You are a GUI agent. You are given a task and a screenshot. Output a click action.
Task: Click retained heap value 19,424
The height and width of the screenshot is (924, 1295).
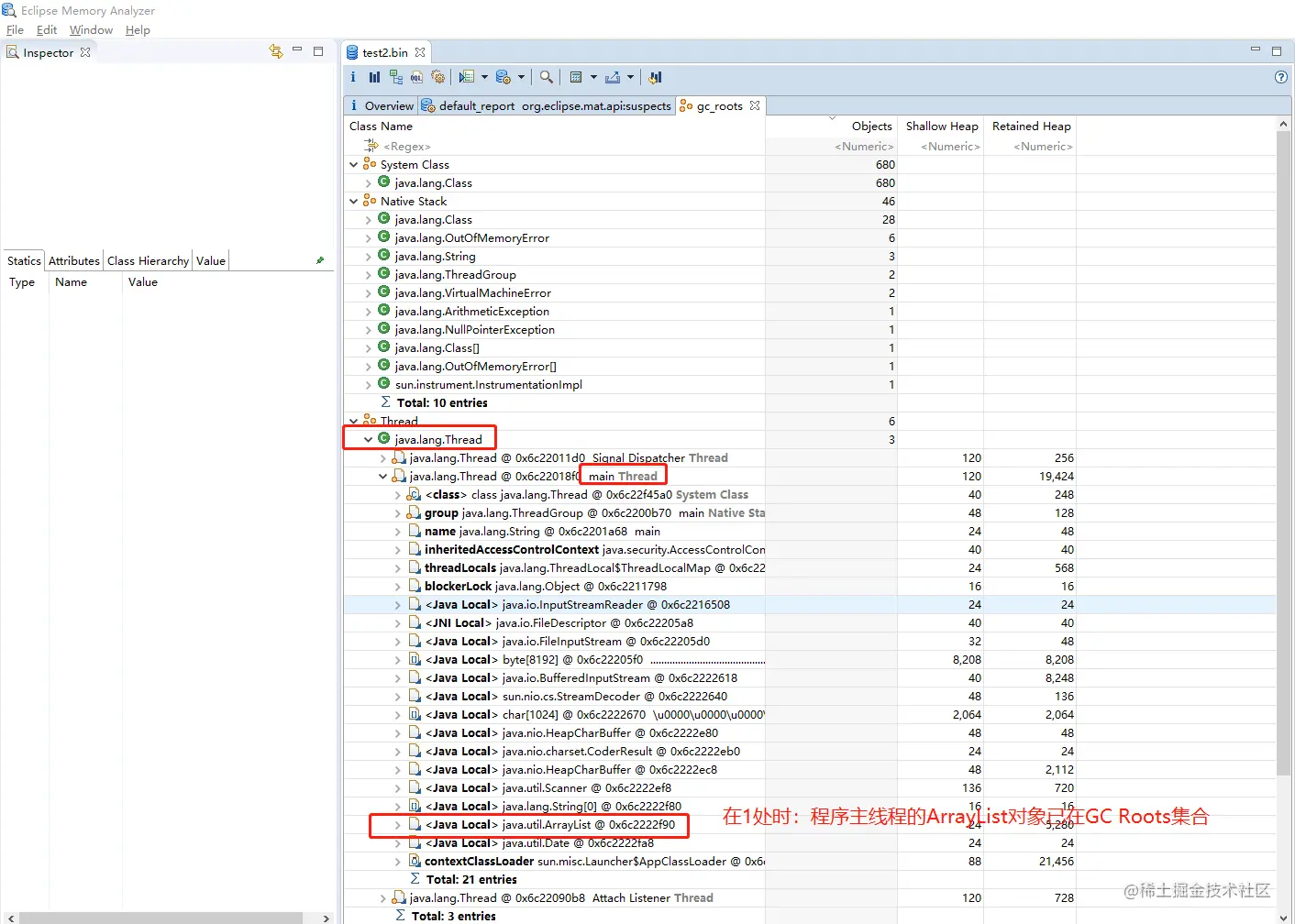click(1056, 477)
